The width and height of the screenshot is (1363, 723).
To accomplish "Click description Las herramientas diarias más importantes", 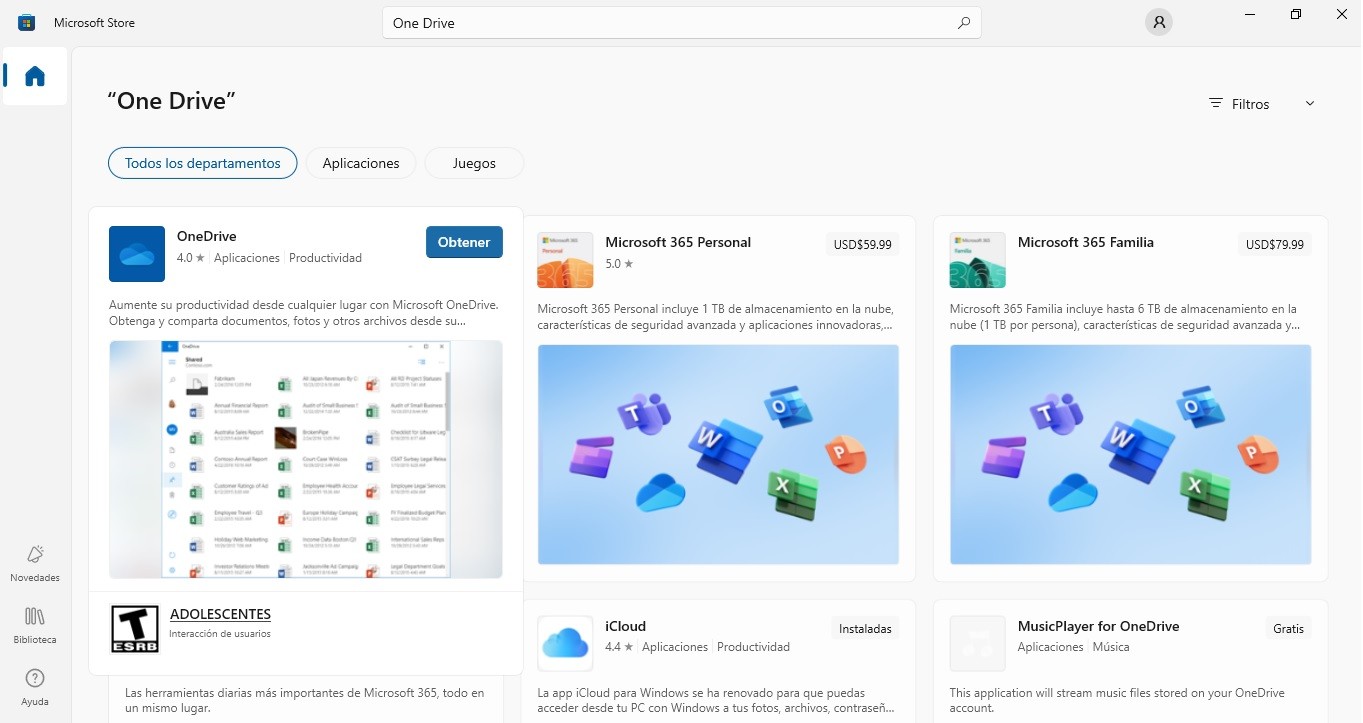I will tap(304, 700).
